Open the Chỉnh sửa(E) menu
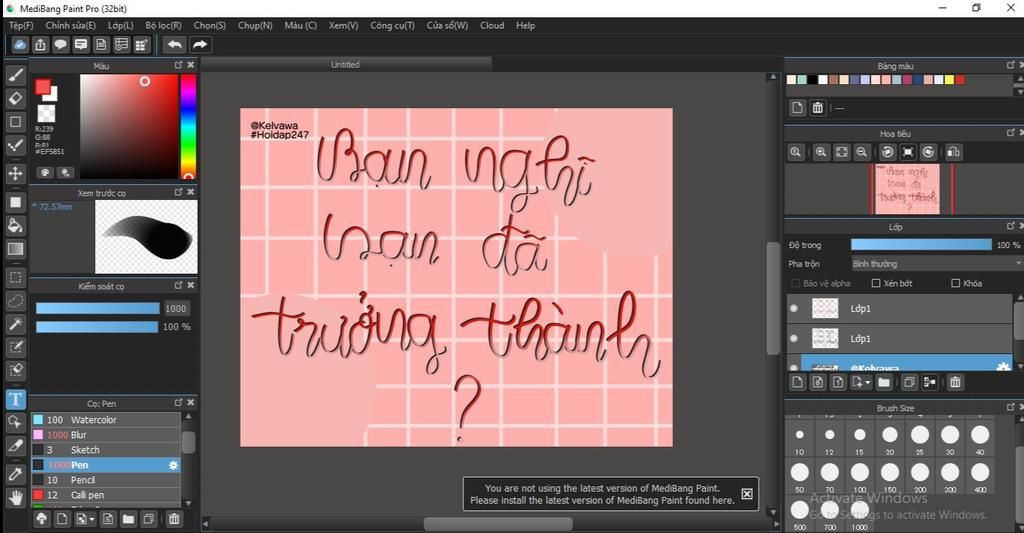Viewport: 1024px width, 533px height. coord(71,25)
